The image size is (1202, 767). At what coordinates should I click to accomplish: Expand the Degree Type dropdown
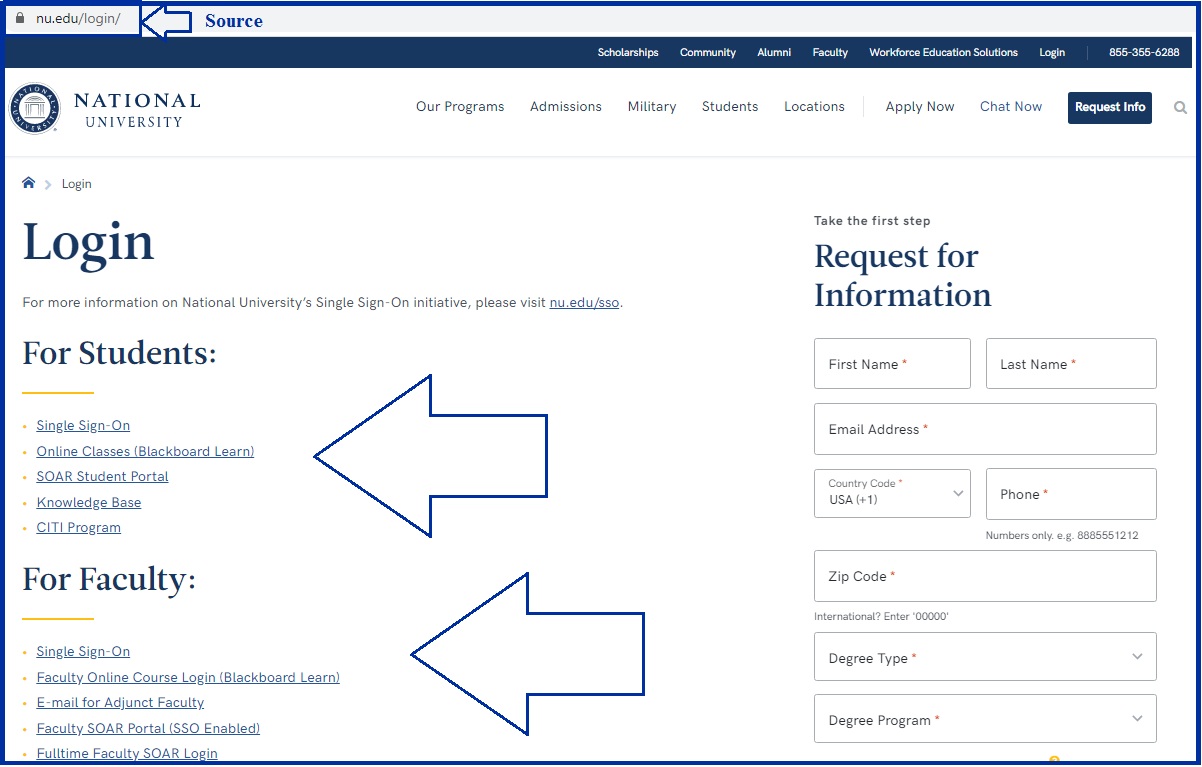(985, 657)
